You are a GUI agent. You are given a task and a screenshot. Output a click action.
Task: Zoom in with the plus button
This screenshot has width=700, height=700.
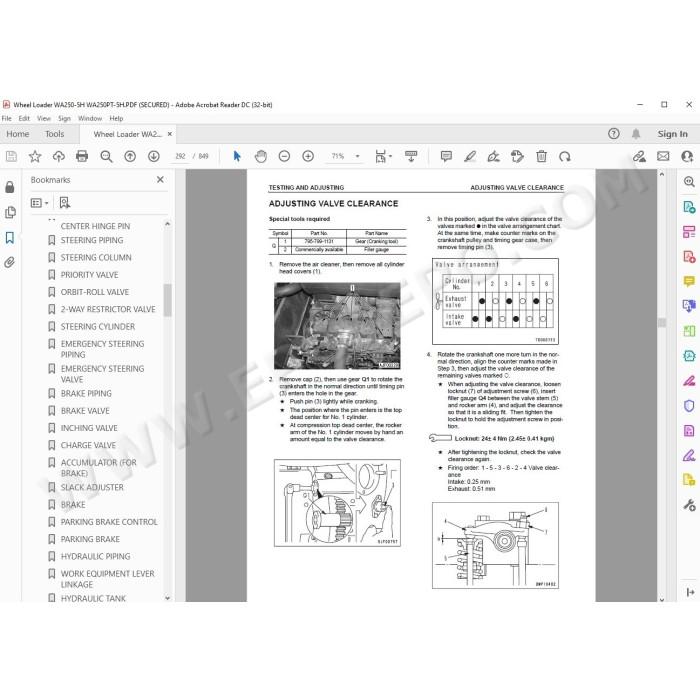(308, 156)
